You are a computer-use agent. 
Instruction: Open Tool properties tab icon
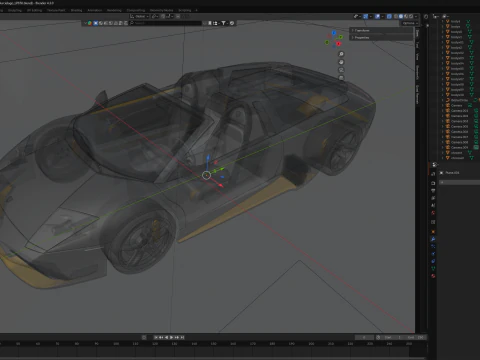coord(433,174)
